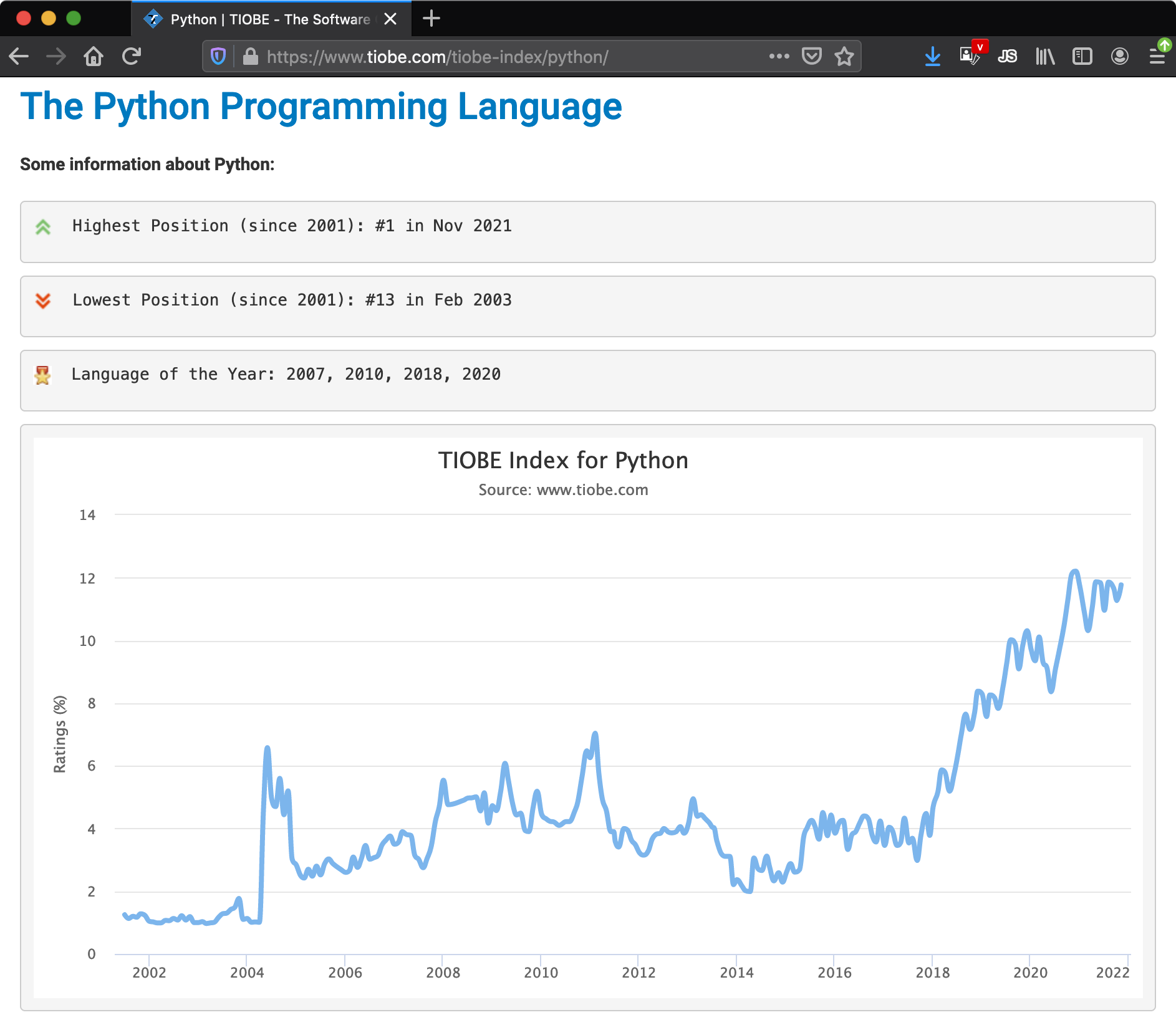Screen dimensions: 1176x1020
Task: Click 'Source: www.tiobe.com' chart subtitle
Action: click(563, 490)
